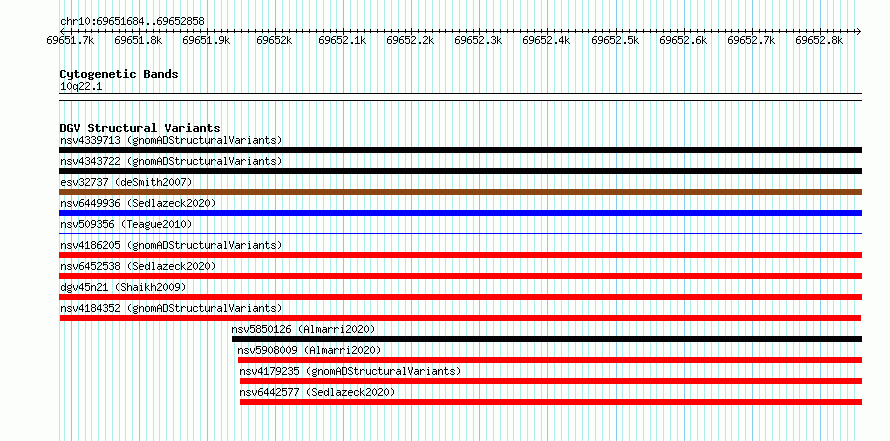Open variant nsv509356 (Teague2010) label
890x441 pixels.
point(126,224)
